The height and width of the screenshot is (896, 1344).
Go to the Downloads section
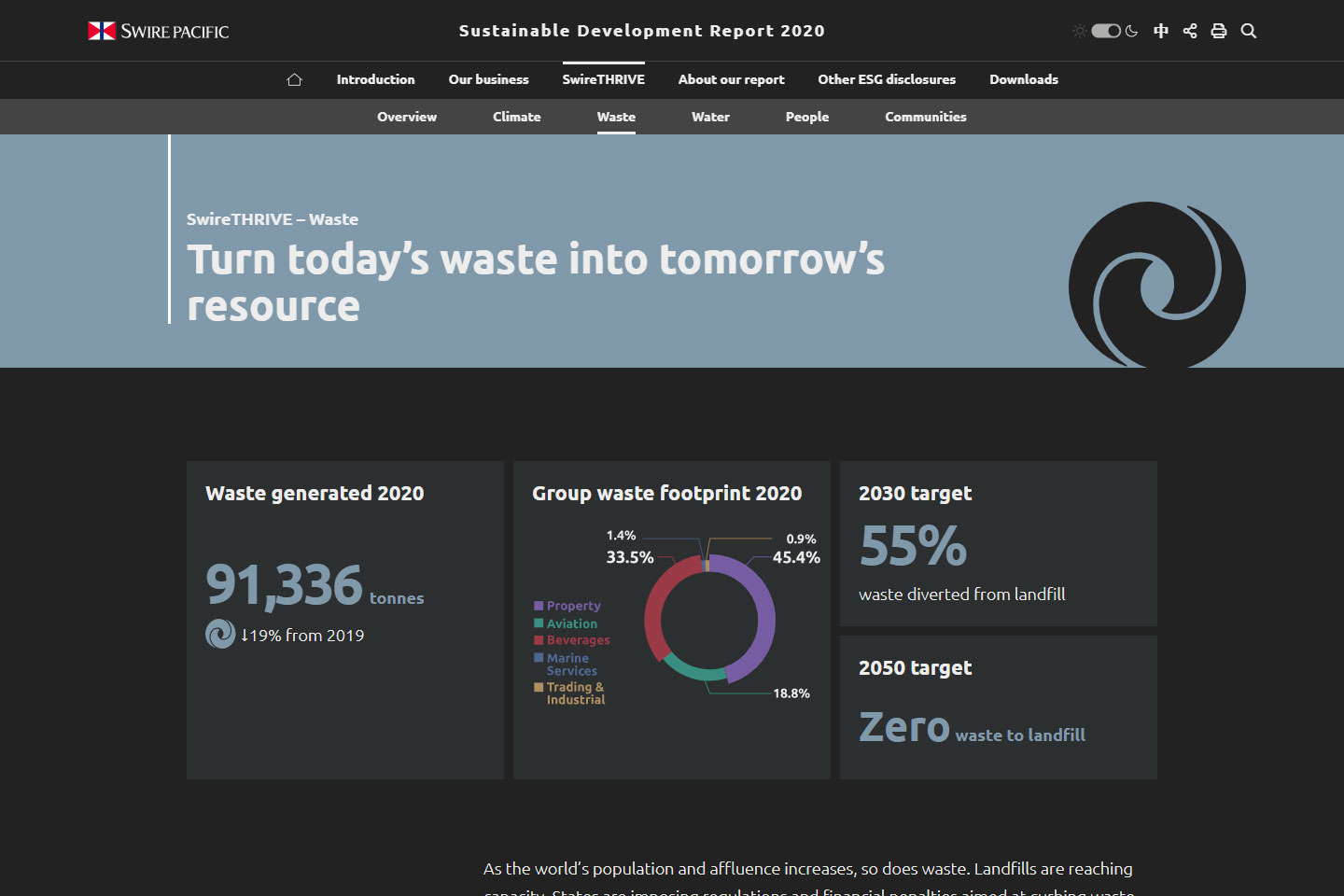(x=1024, y=80)
